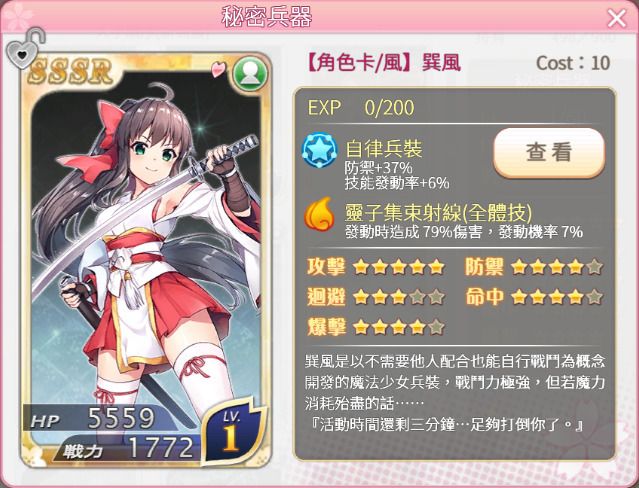
Task: Click the 戰力 1772 stat bar
Action: coord(128,448)
